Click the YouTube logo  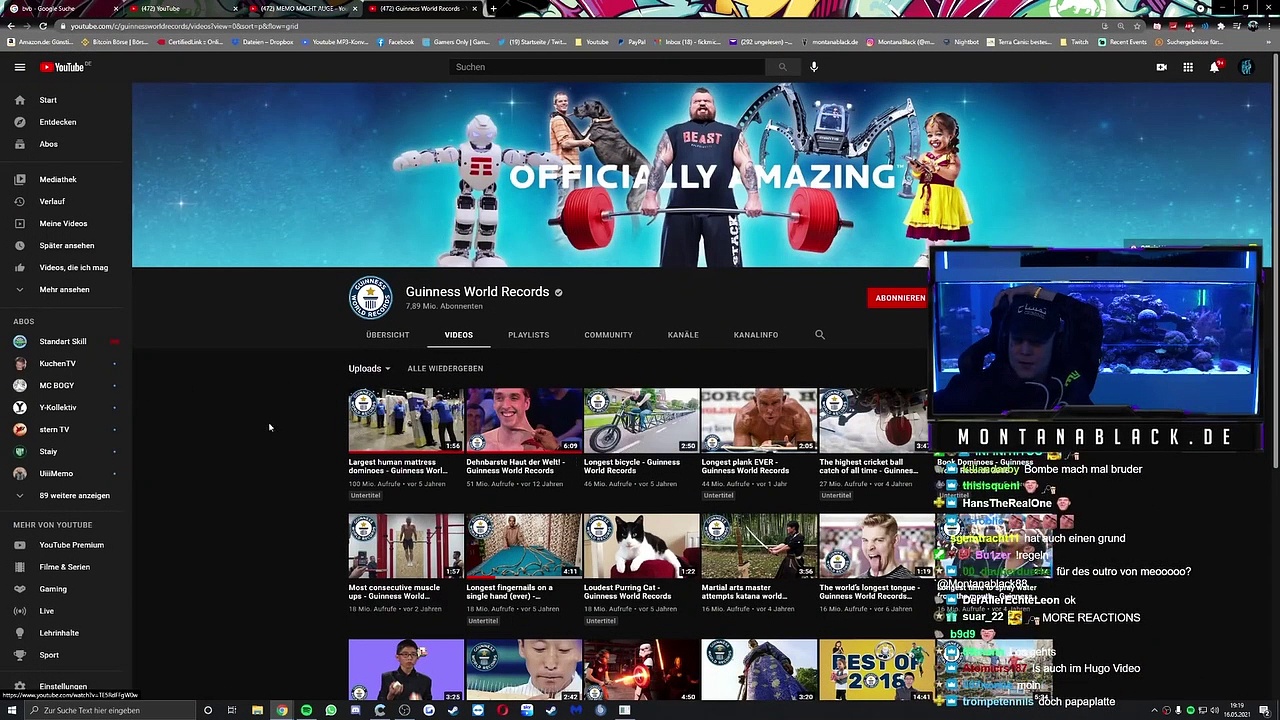(x=64, y=67)
